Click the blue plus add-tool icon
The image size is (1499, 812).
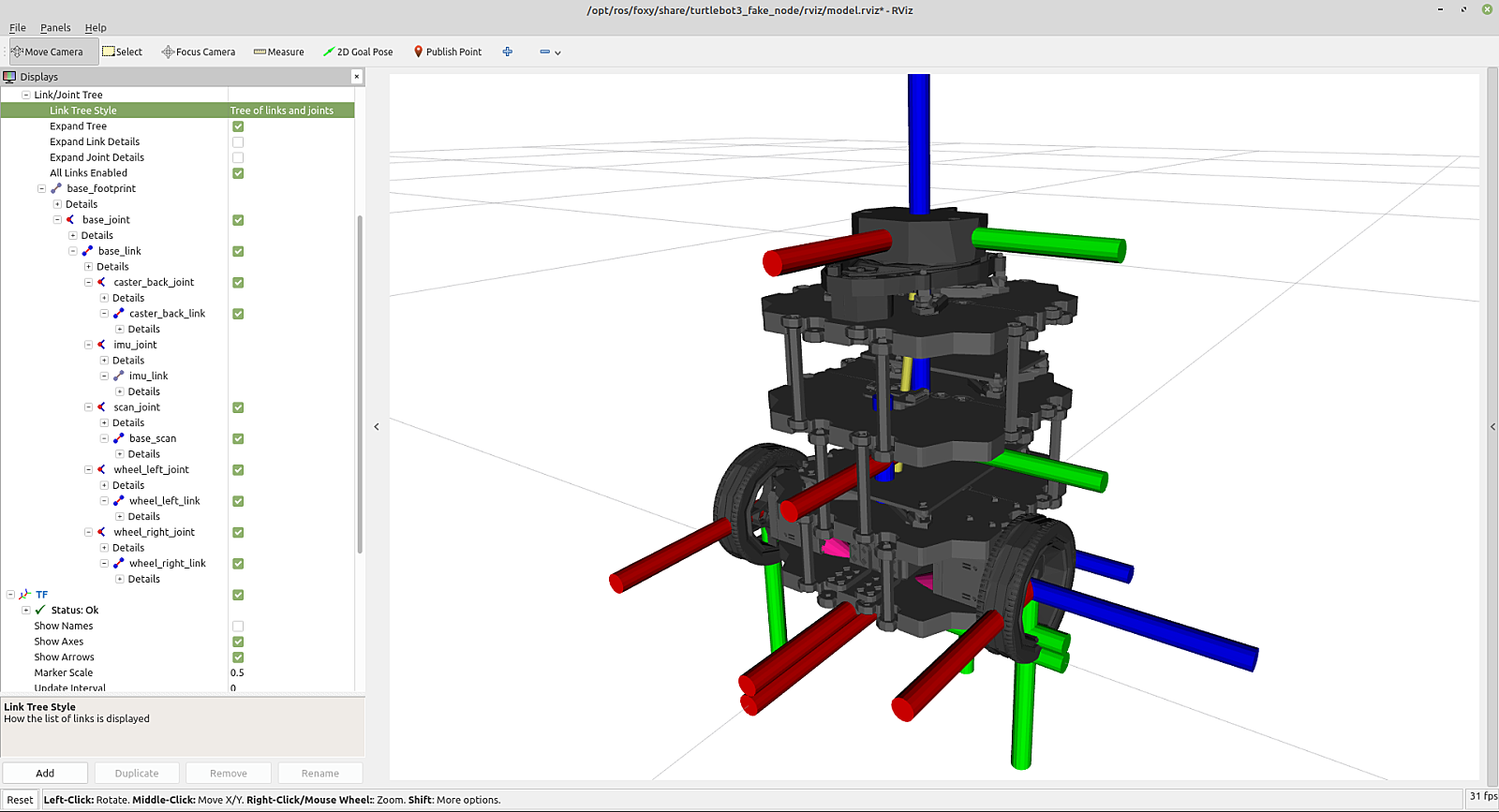pos(508,52)
